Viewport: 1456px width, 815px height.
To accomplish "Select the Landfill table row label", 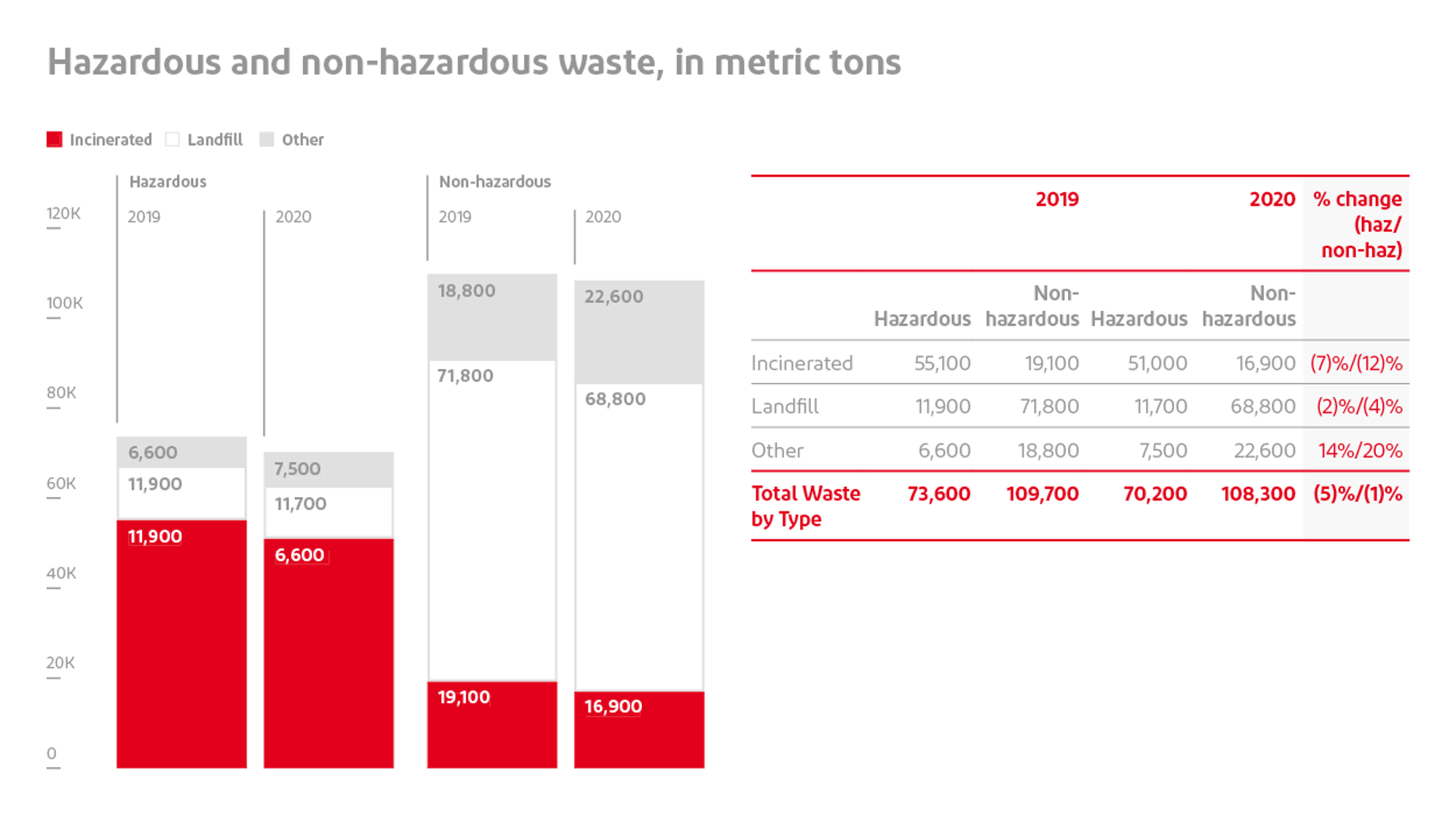I will pos(785,406).
